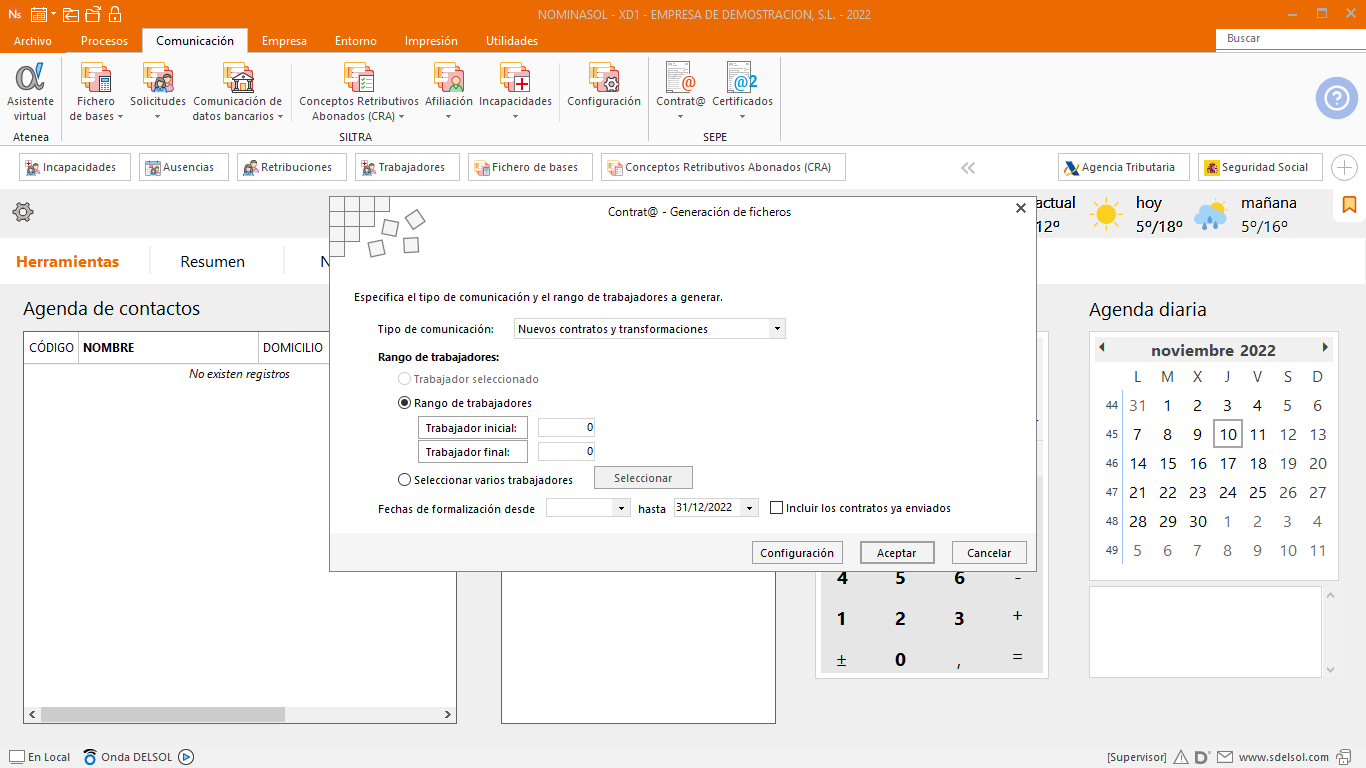Open the formalización desde date dropdown

pos(620,508)
